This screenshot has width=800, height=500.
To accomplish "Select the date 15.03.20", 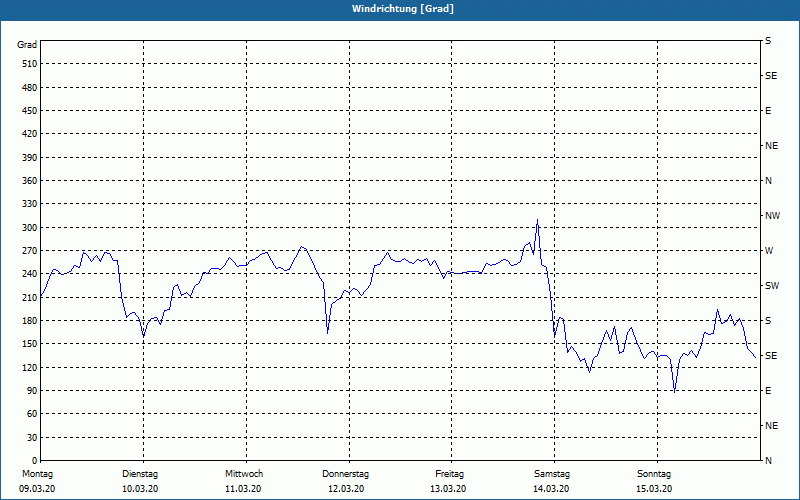I will click(654, 489).
